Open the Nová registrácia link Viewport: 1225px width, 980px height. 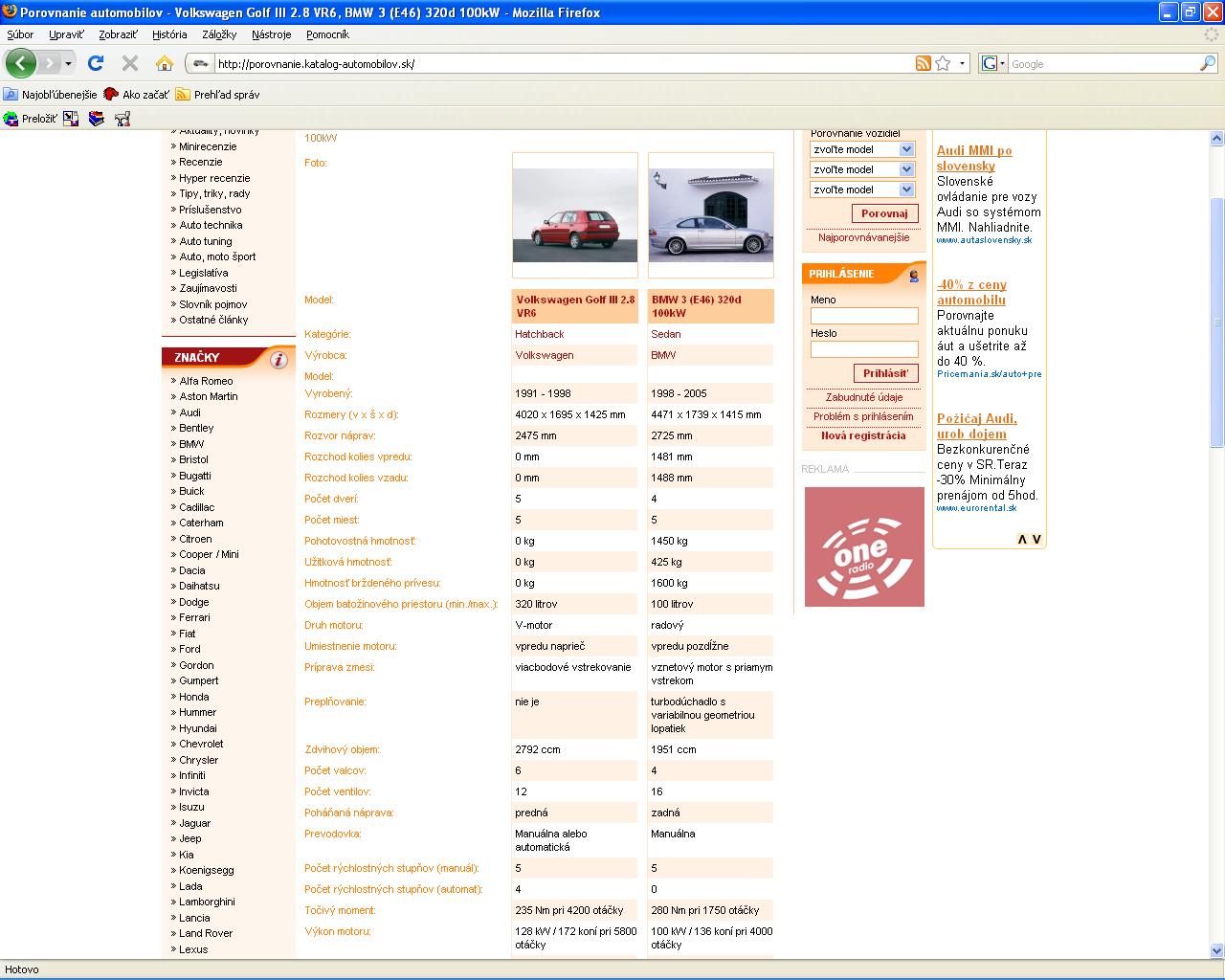(x=863, y=435)
